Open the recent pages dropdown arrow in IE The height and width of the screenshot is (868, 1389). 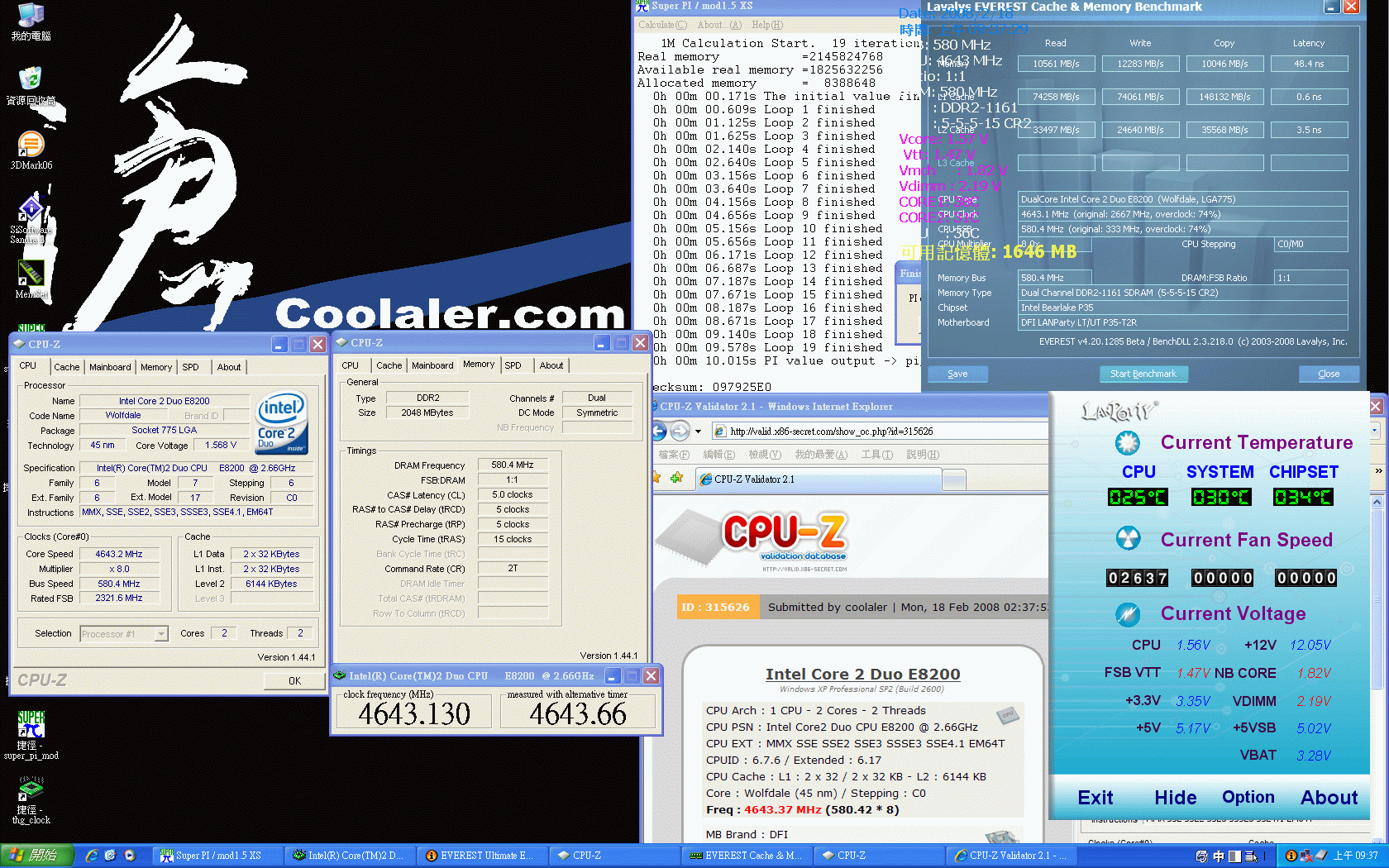tap(698, 431)
